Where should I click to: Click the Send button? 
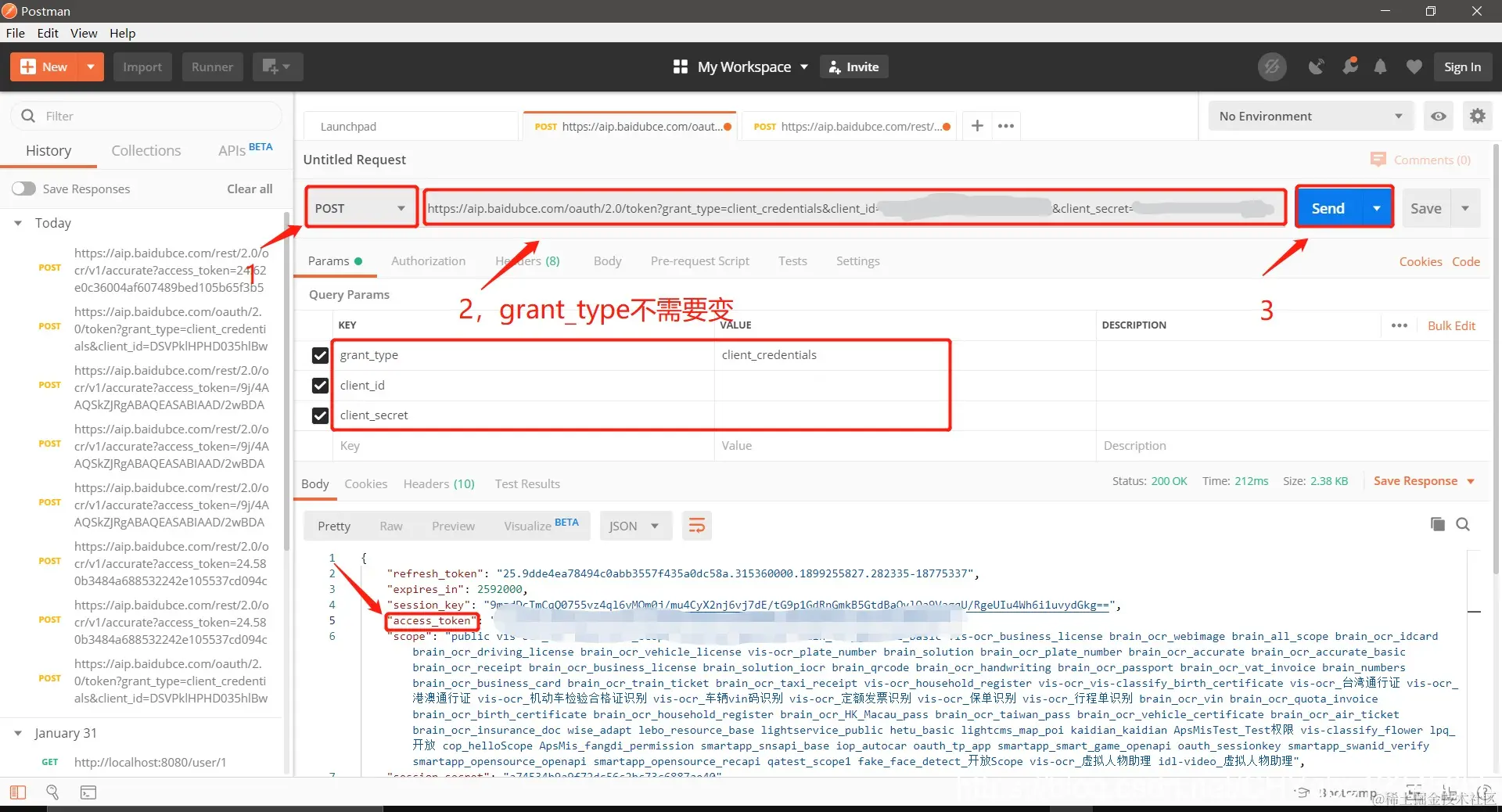click(x=1328, y=208)
